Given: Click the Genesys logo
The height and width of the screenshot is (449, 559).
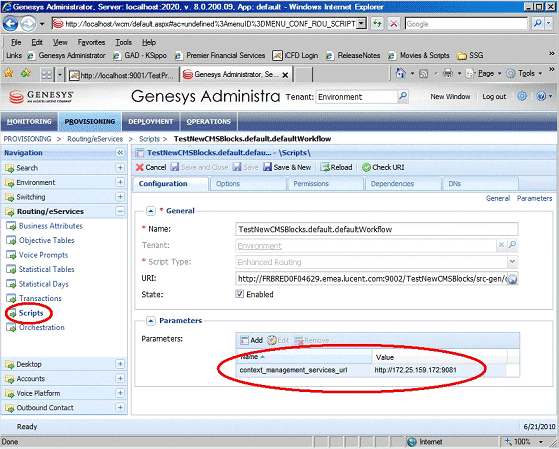Looking at the screenshot, I should click(41, 97).
